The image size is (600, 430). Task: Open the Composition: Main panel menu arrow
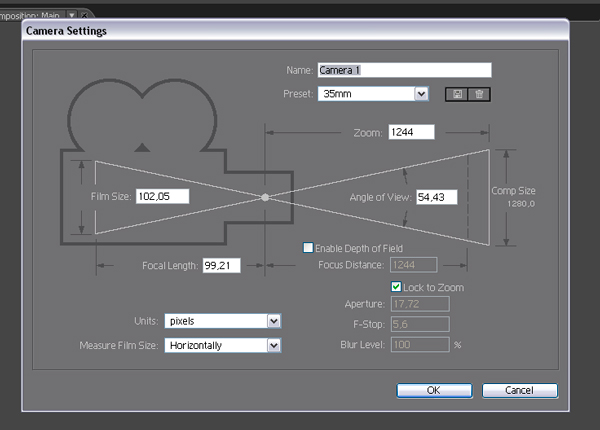(x=71, y=14)
